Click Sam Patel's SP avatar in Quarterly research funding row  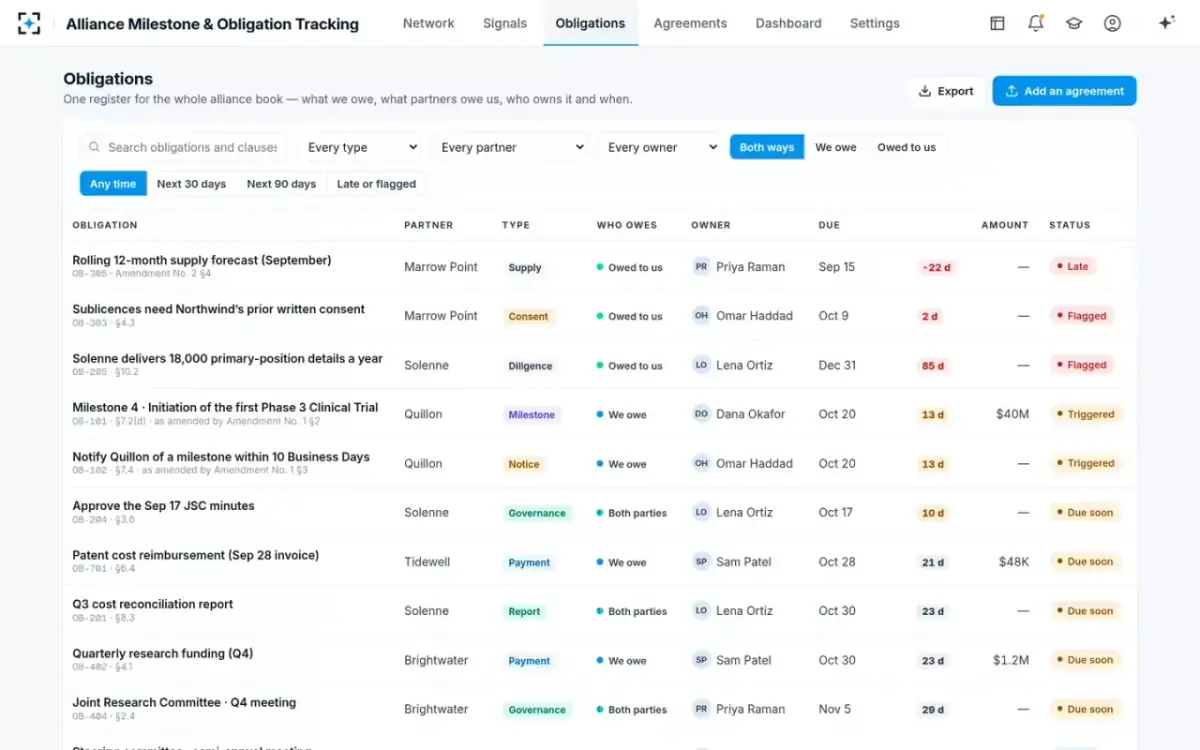(701, 660)
